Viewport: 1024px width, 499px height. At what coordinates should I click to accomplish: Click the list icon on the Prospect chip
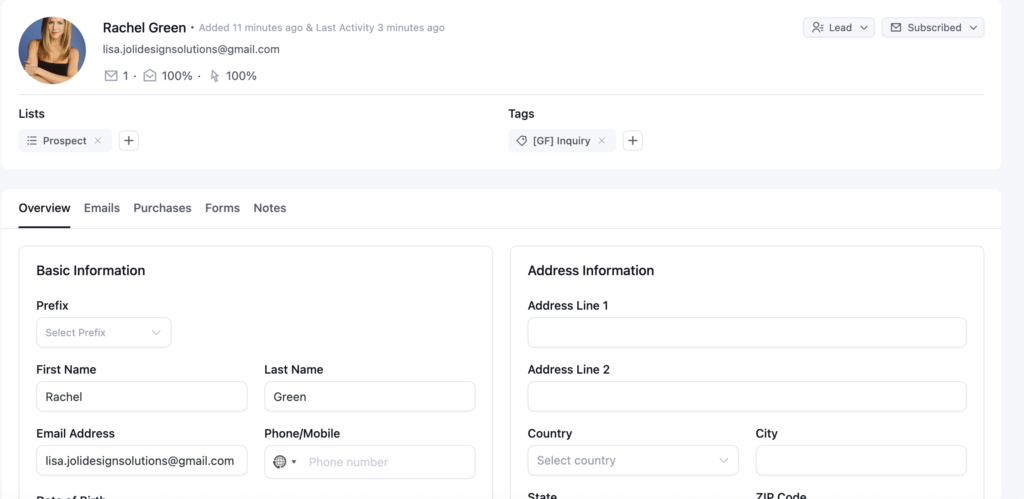coord(32,140)
